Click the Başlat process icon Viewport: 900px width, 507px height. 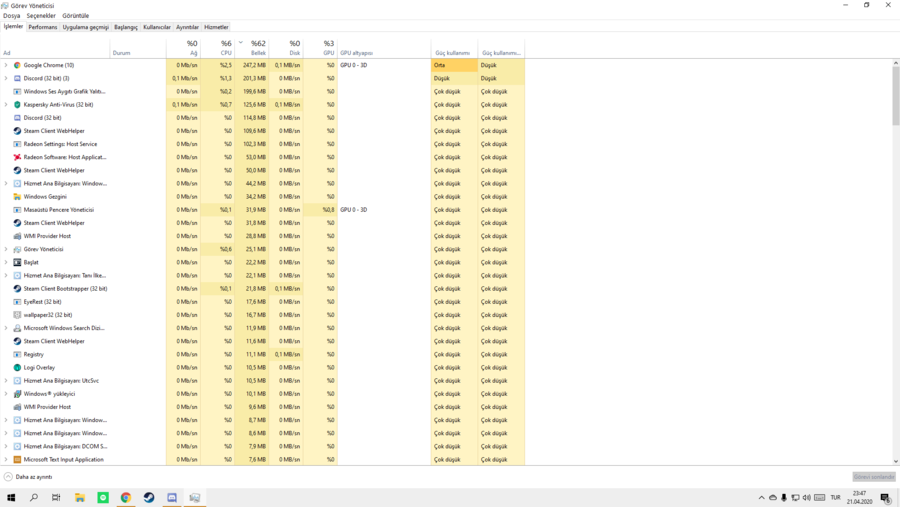click(x=17, y=262)
